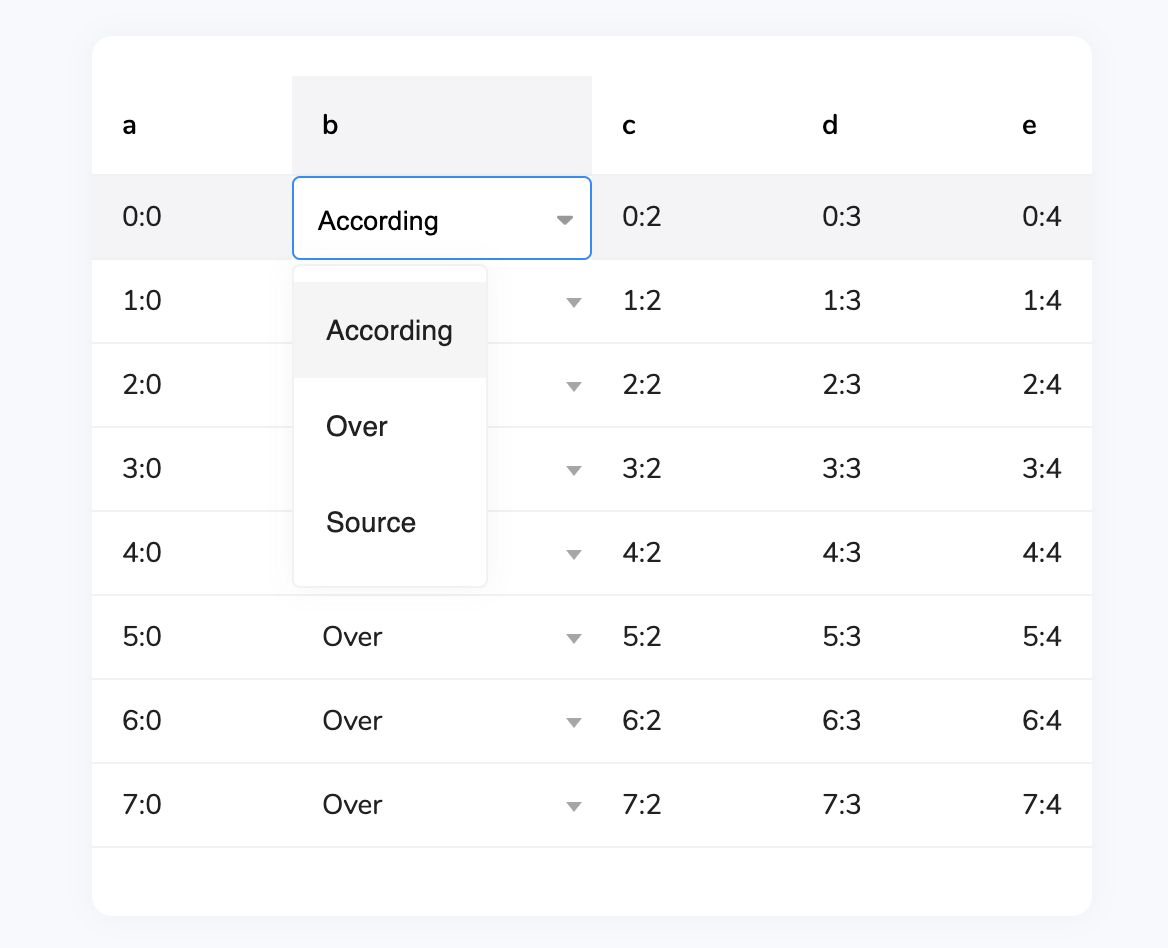Click column header "e"
Image resolution: width=1168 pixels, height=948 pixels.
[1030, 126]
